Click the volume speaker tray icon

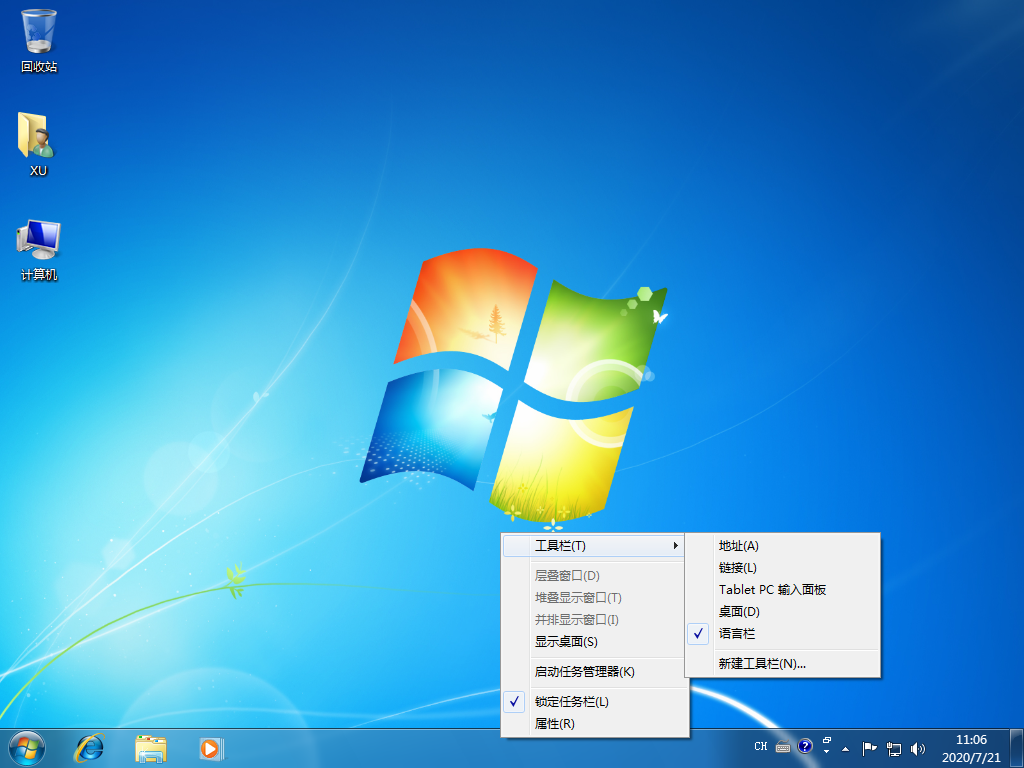coord(919,748)
